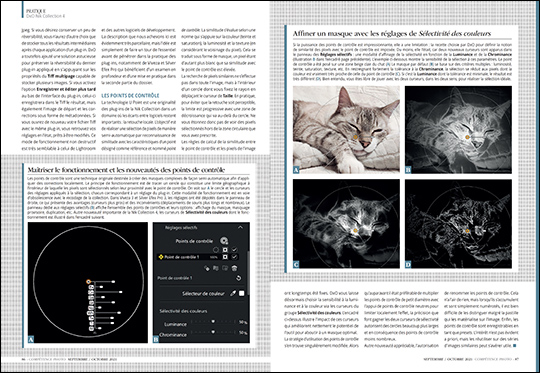Reset Point de contrôle 1 with the circular arrow
The image size is (540, 373).
[x=238, y=278]
